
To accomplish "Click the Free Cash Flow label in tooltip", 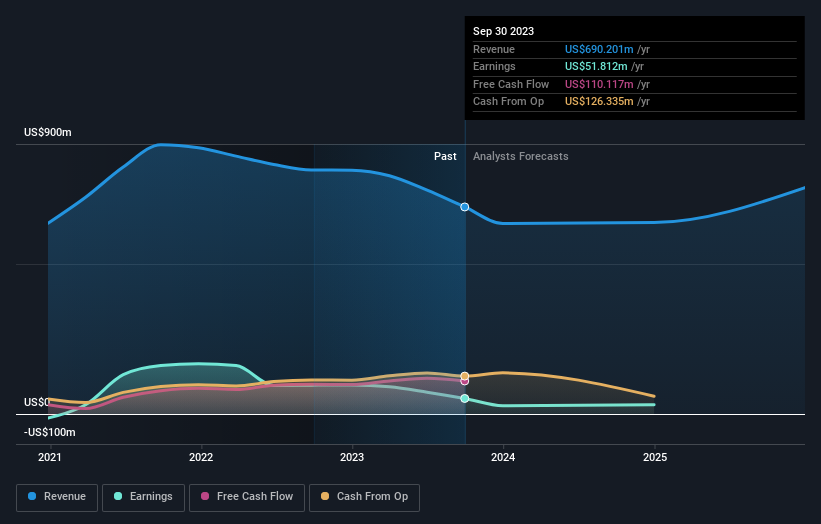I will [x=511, y=84].
